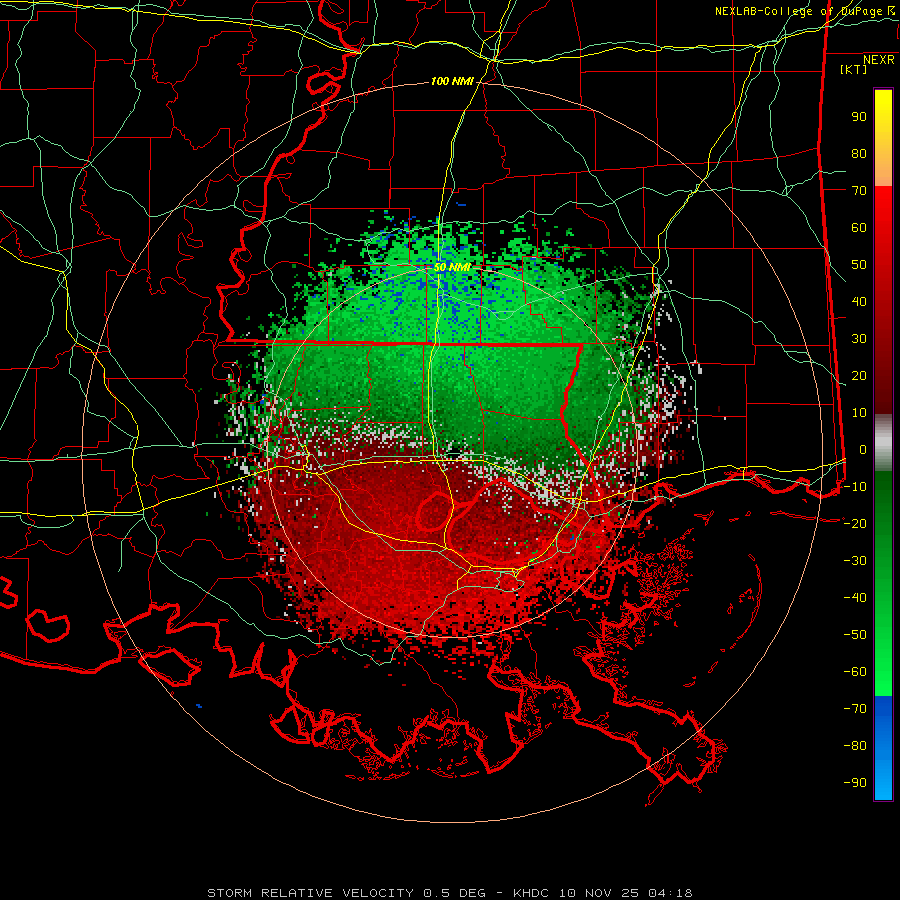Click the 100 NMI range ring label
Image resolution: width=900 pixels, height=900 pixels.
click(452, 82)
